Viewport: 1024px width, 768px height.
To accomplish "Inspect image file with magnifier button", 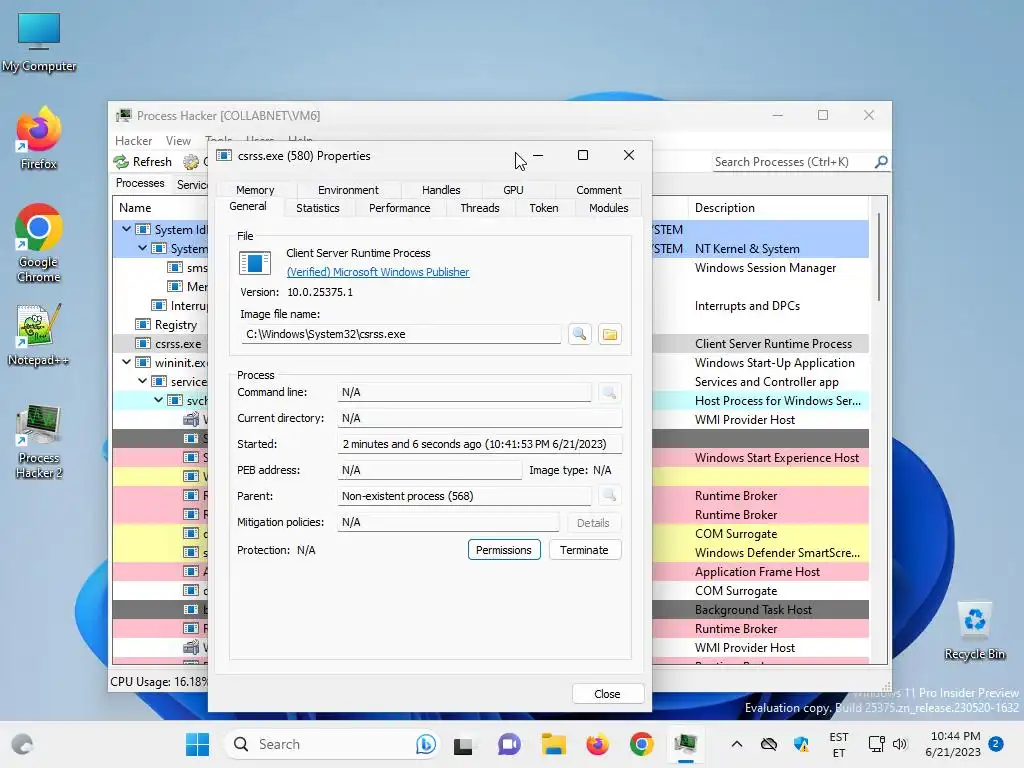I will point(579,334).
